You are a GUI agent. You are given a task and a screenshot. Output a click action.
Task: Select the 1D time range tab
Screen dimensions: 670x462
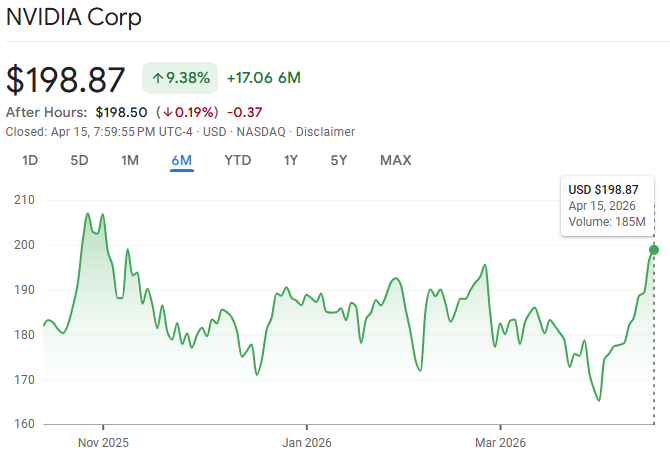point(30,160)
